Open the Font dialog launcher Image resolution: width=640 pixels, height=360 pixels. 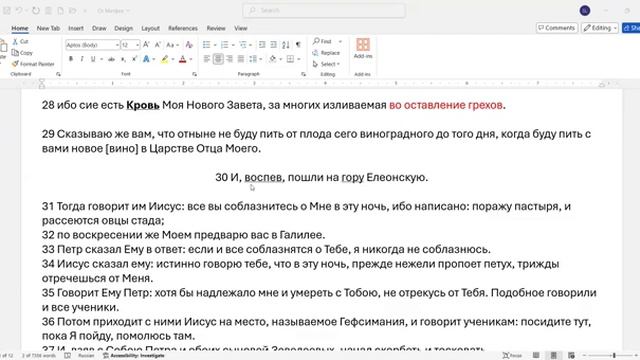coord(194,74)
